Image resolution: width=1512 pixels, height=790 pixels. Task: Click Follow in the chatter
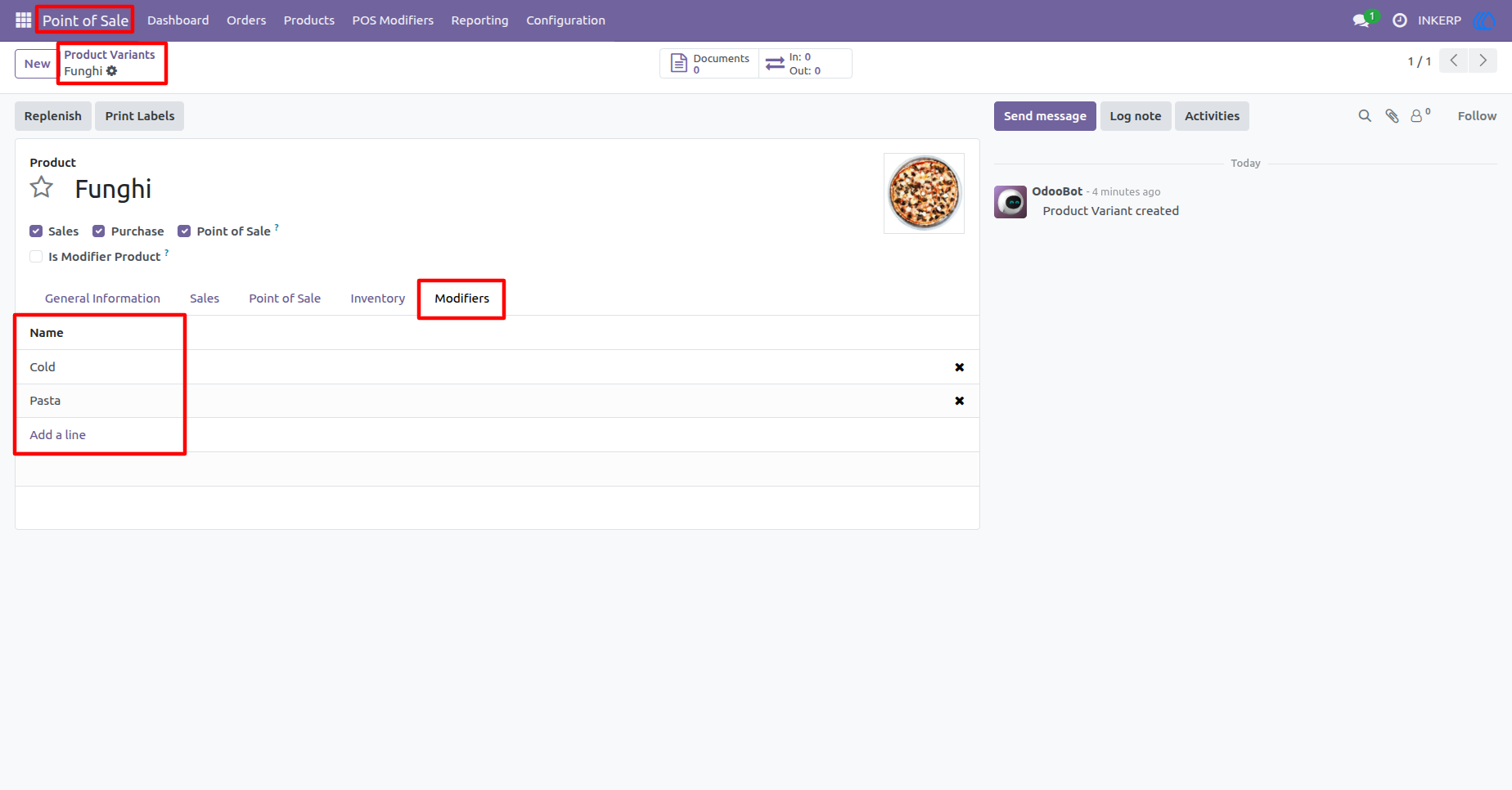tap(1477, 116)
